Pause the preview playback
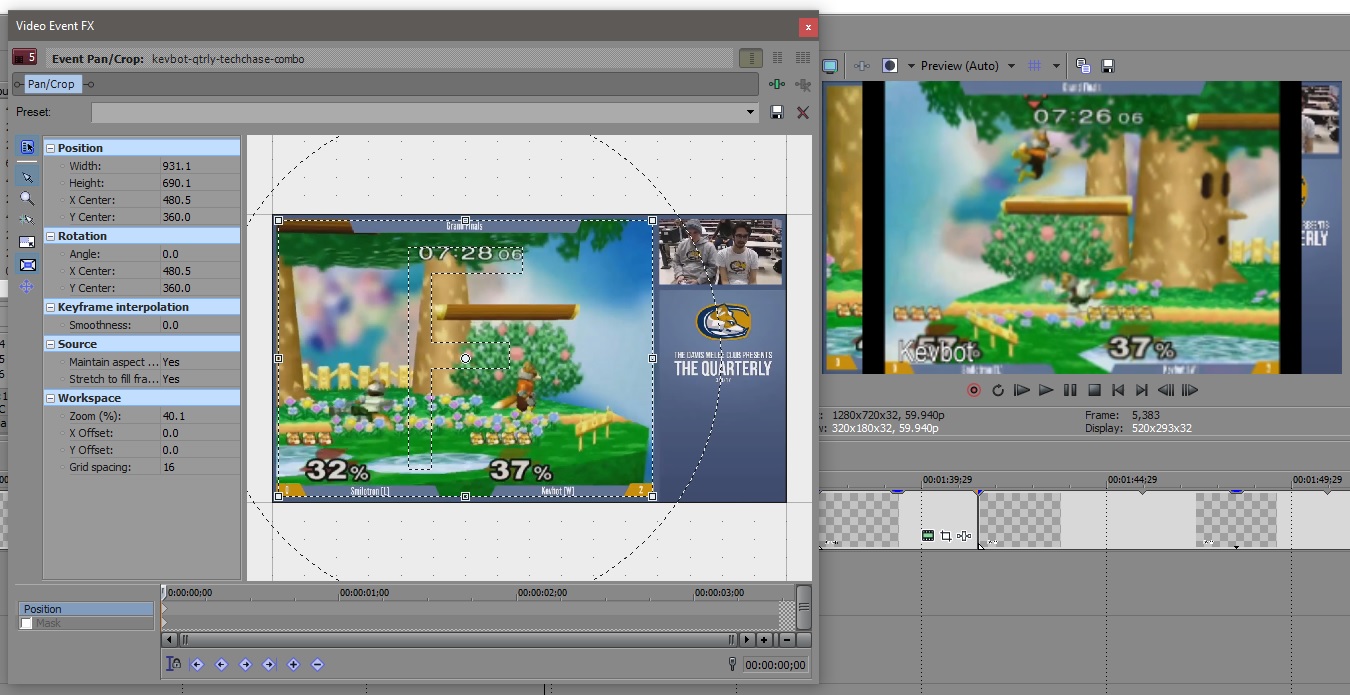 [1070, 390]
